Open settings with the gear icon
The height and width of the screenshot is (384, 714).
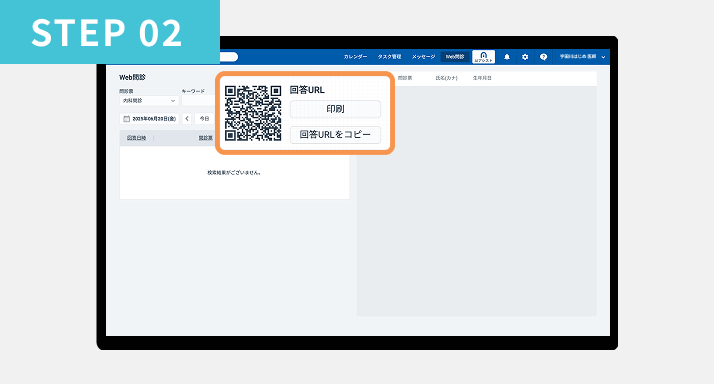[x=525, y=57]
